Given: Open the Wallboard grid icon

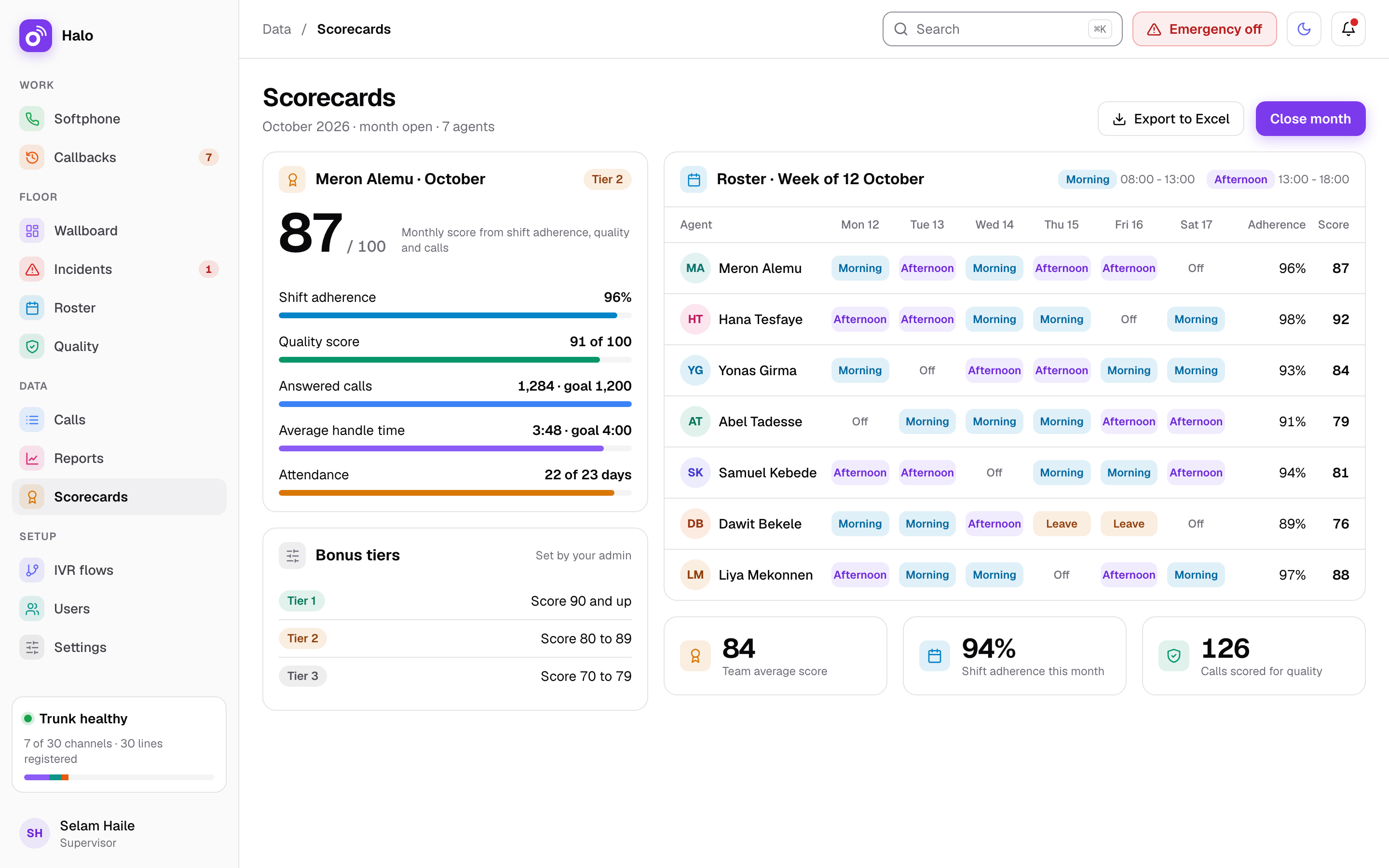Looking at the screenshot, I should pyautogui.click(x=32, y=231).
